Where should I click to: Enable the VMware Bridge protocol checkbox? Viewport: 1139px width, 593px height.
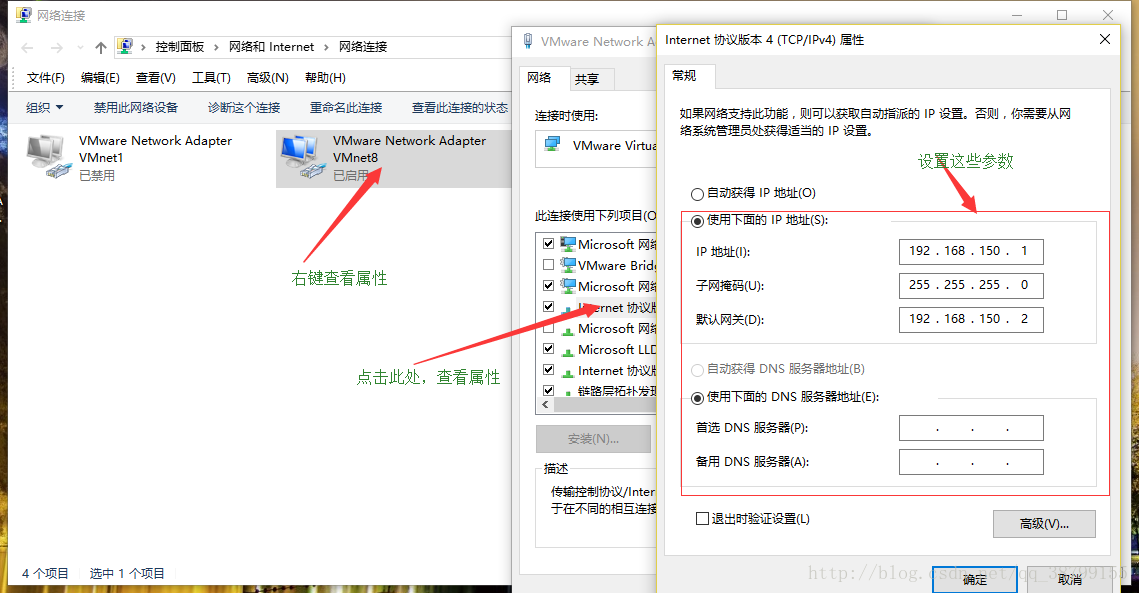548,265
